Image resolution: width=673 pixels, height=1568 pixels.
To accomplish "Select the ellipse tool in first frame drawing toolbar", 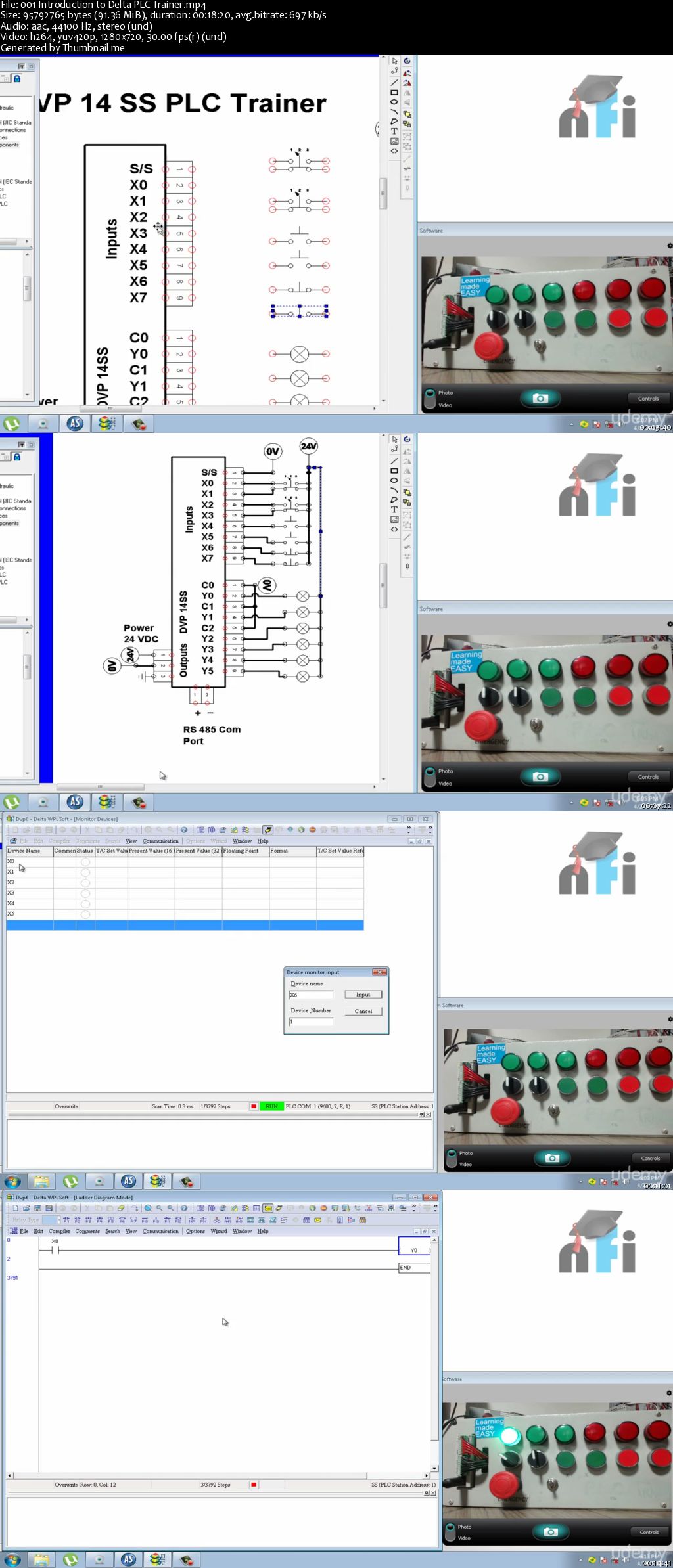I will 394,102.
